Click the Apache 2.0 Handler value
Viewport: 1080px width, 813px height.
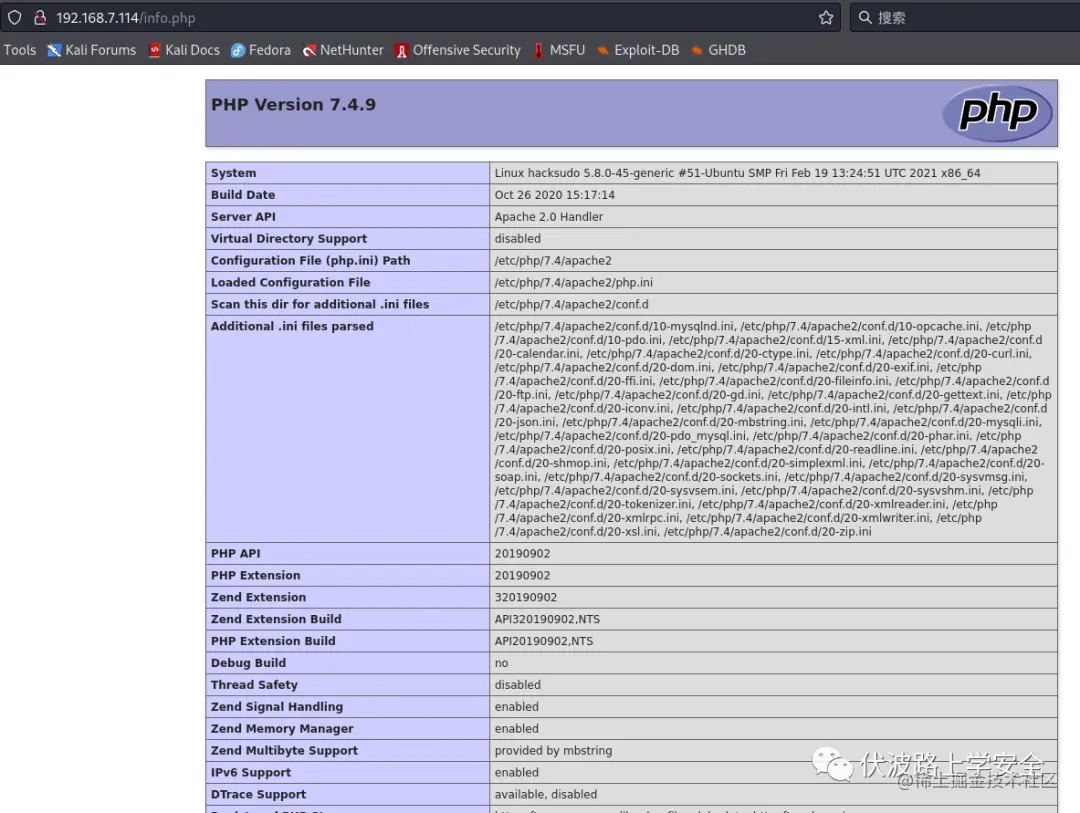pyautogui.click(x=548, y=217)
